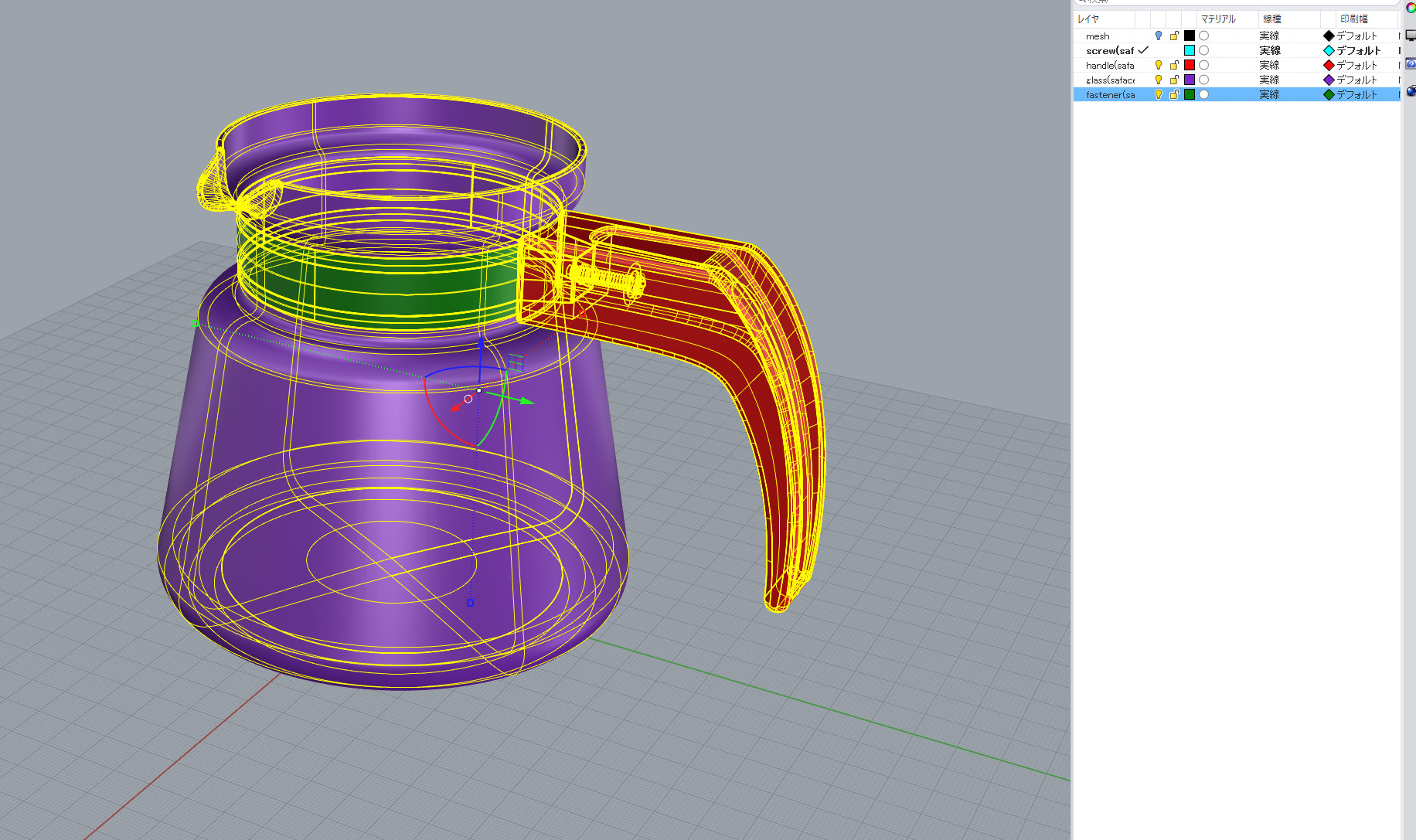Click the white gumball origin point
The image size is (1416, 840).
point(479,390)
